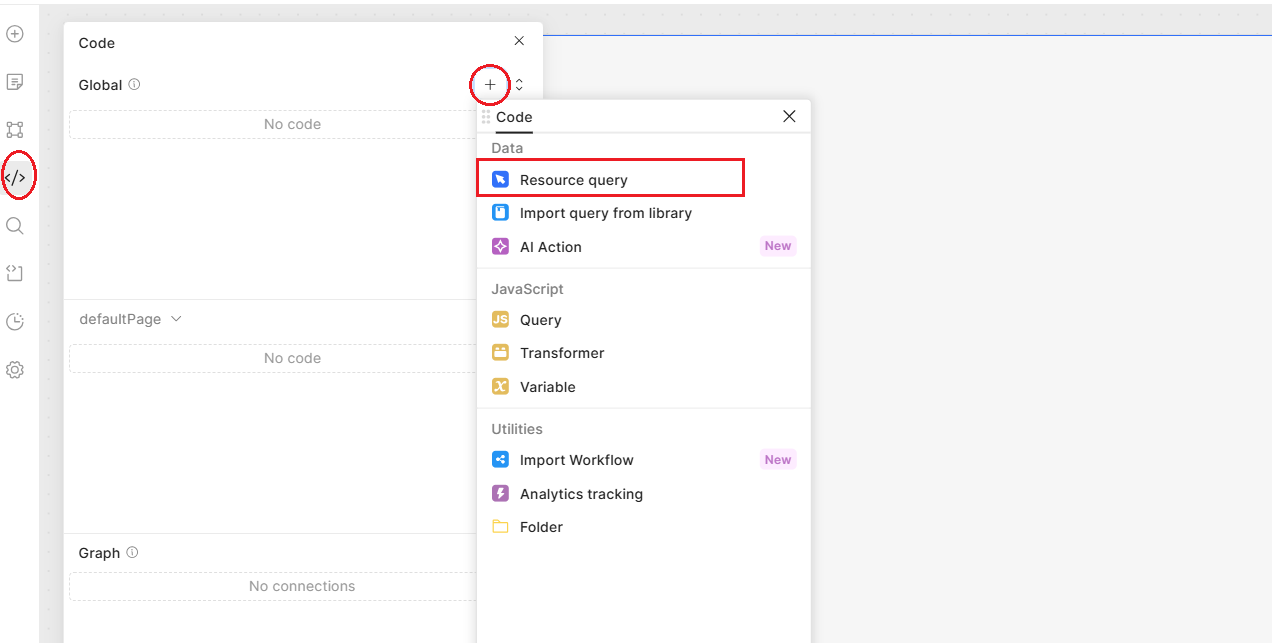Open the Component tree sidebar icon
The width and height of the screenshot is (1272, 643).
pyautogui.click(x=15, y=130)
